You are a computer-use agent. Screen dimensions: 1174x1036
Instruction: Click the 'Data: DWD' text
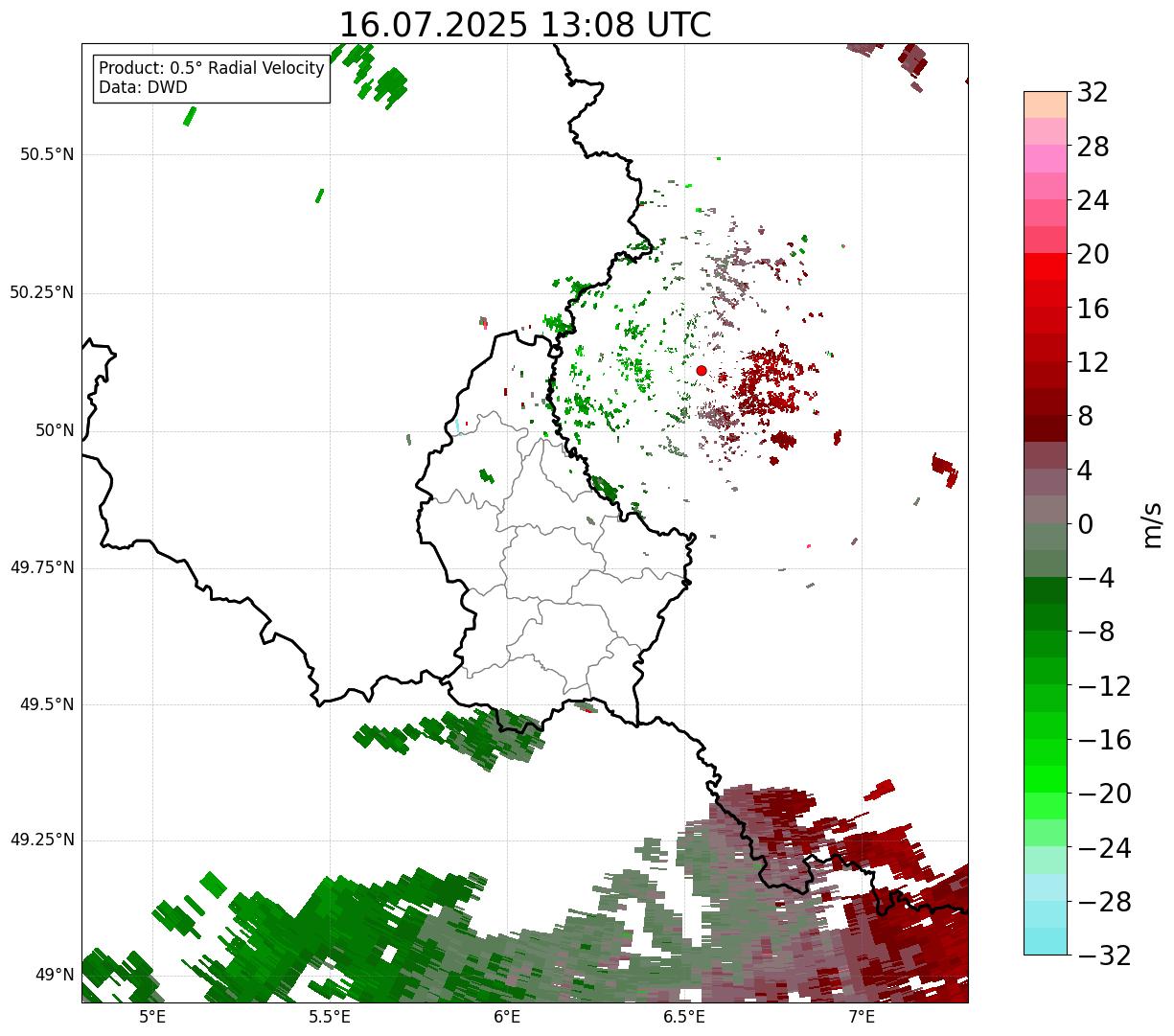pyautogui.click(x=143, y=87)
